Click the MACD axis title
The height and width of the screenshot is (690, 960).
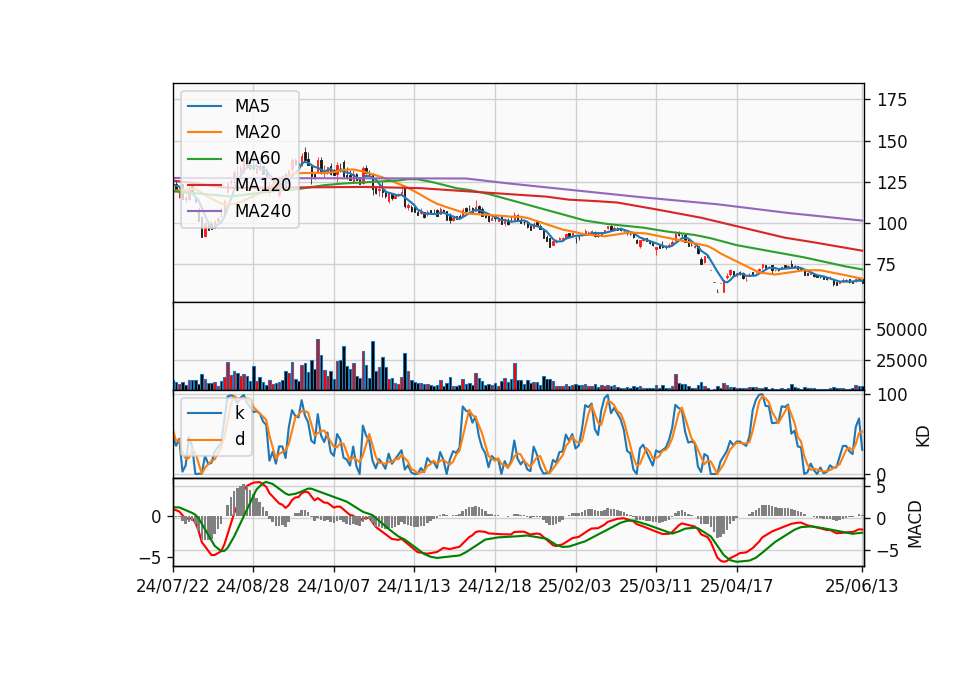pos(915,524)
